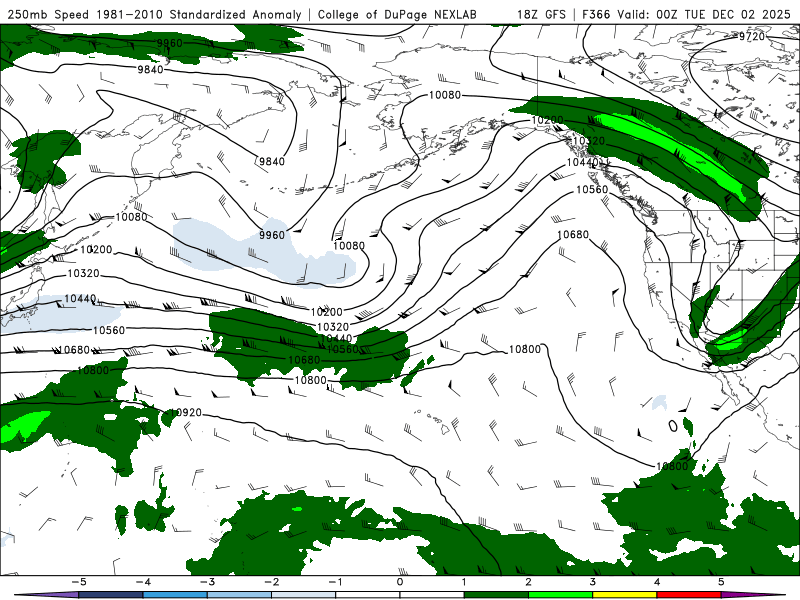Click the yellow colorbar swatch between 3 and 4

(x=625, y=595)
